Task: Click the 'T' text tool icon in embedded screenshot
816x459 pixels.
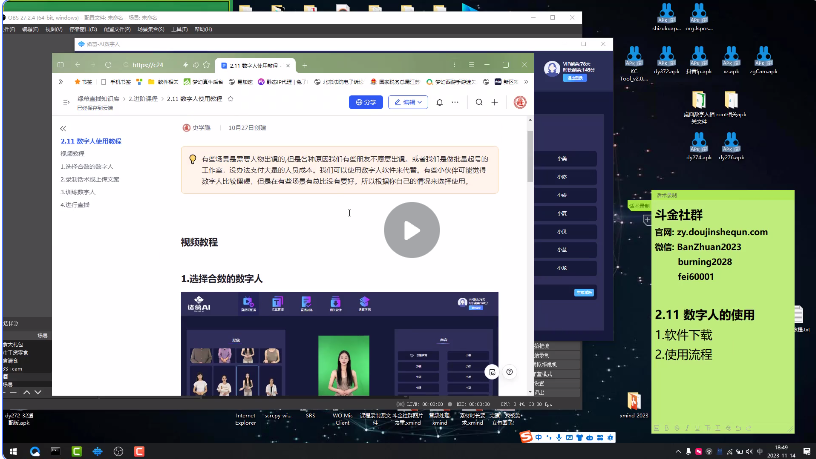Action: (277, 303)
